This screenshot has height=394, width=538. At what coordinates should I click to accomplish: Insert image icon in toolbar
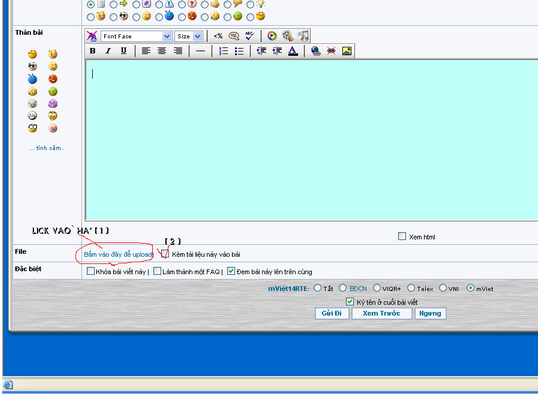click(347, 51)
